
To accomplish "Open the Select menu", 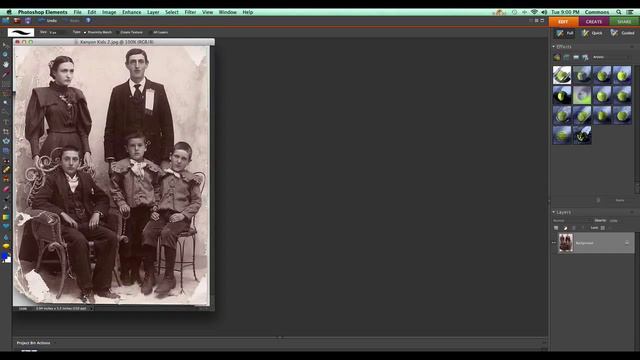I will [x=172, y=12].
